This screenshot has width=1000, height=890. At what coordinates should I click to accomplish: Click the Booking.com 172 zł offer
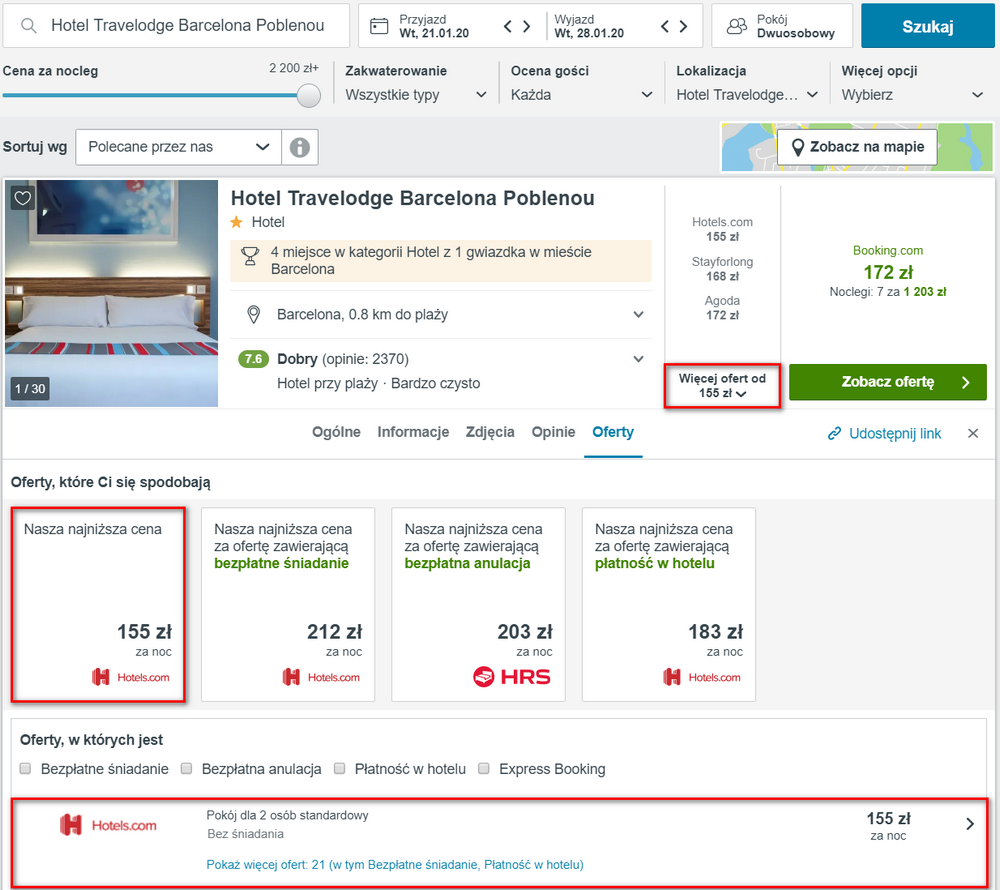pos(888,271)
